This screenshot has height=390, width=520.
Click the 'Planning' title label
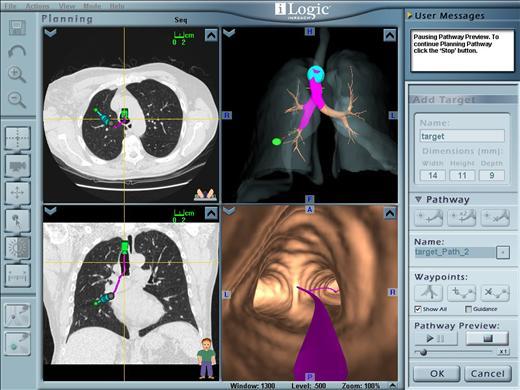click(67, 19)
